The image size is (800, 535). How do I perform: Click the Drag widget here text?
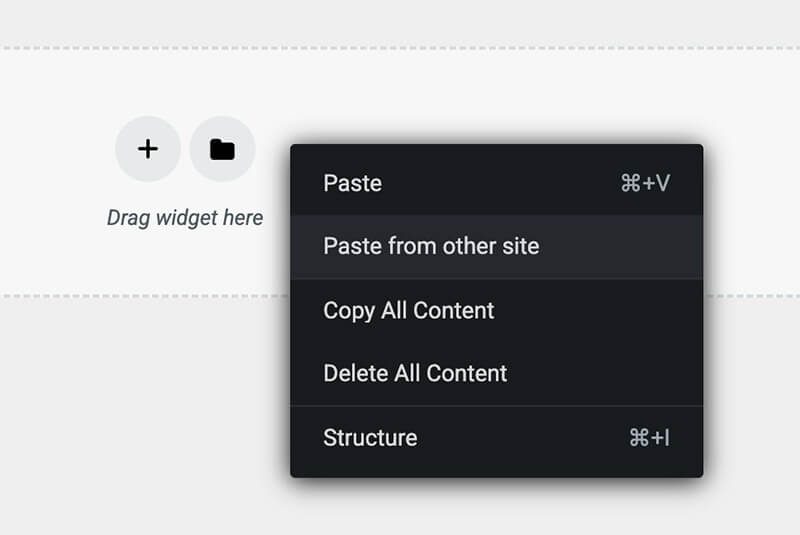click(185, 218)
